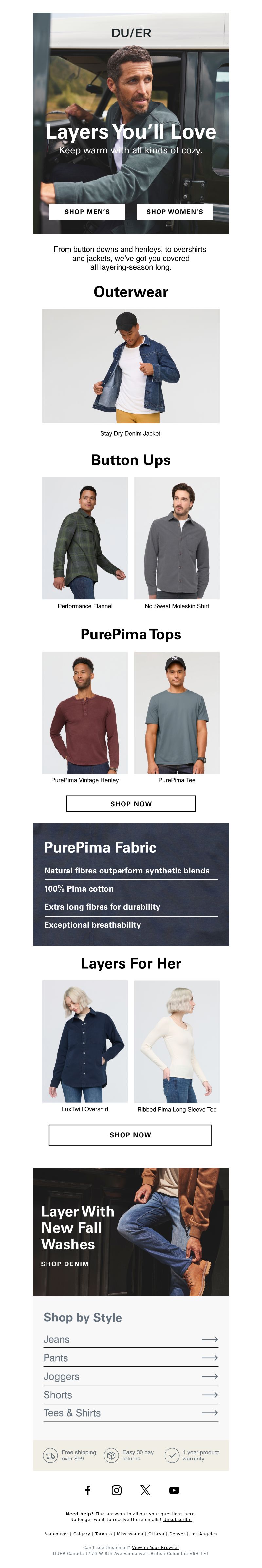The height and width of the screenshot is (1568, 262).
Task: Open the Performance Flannel product image
Action: pos(85,538)
